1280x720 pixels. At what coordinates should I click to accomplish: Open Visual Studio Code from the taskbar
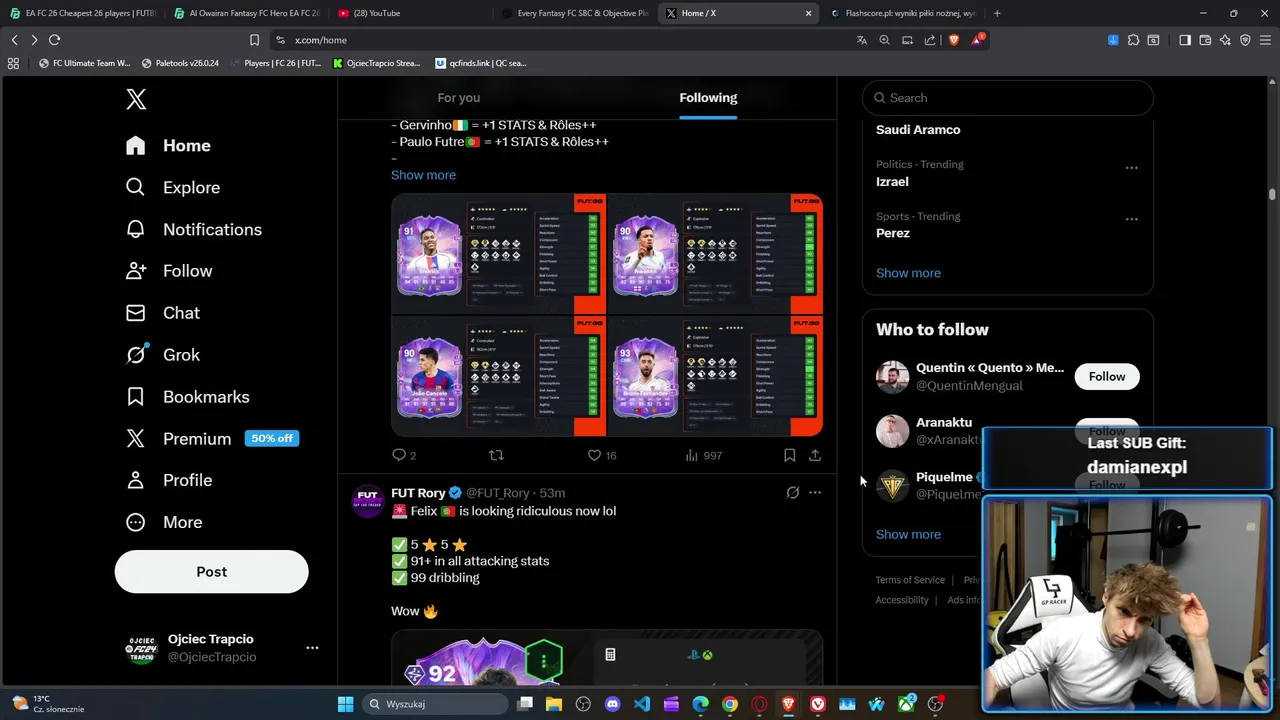[x=642, y=704]
